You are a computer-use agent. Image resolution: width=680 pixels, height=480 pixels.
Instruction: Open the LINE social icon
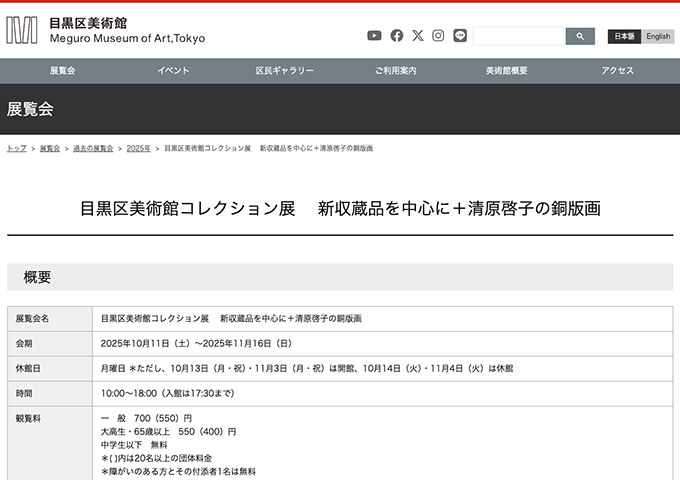(460, 36)
